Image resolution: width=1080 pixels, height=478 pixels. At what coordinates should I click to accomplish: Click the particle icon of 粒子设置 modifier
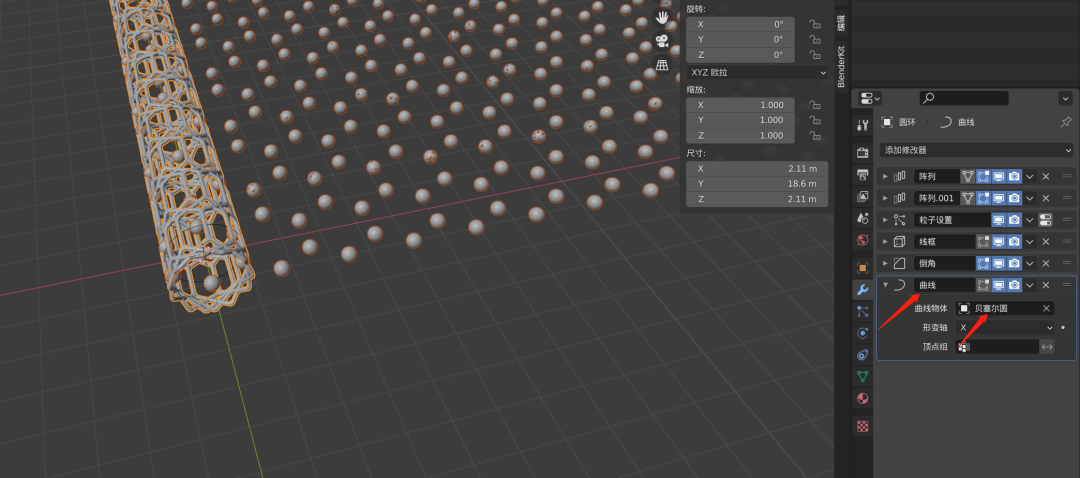pyautogui.click(x=900, y=220)
